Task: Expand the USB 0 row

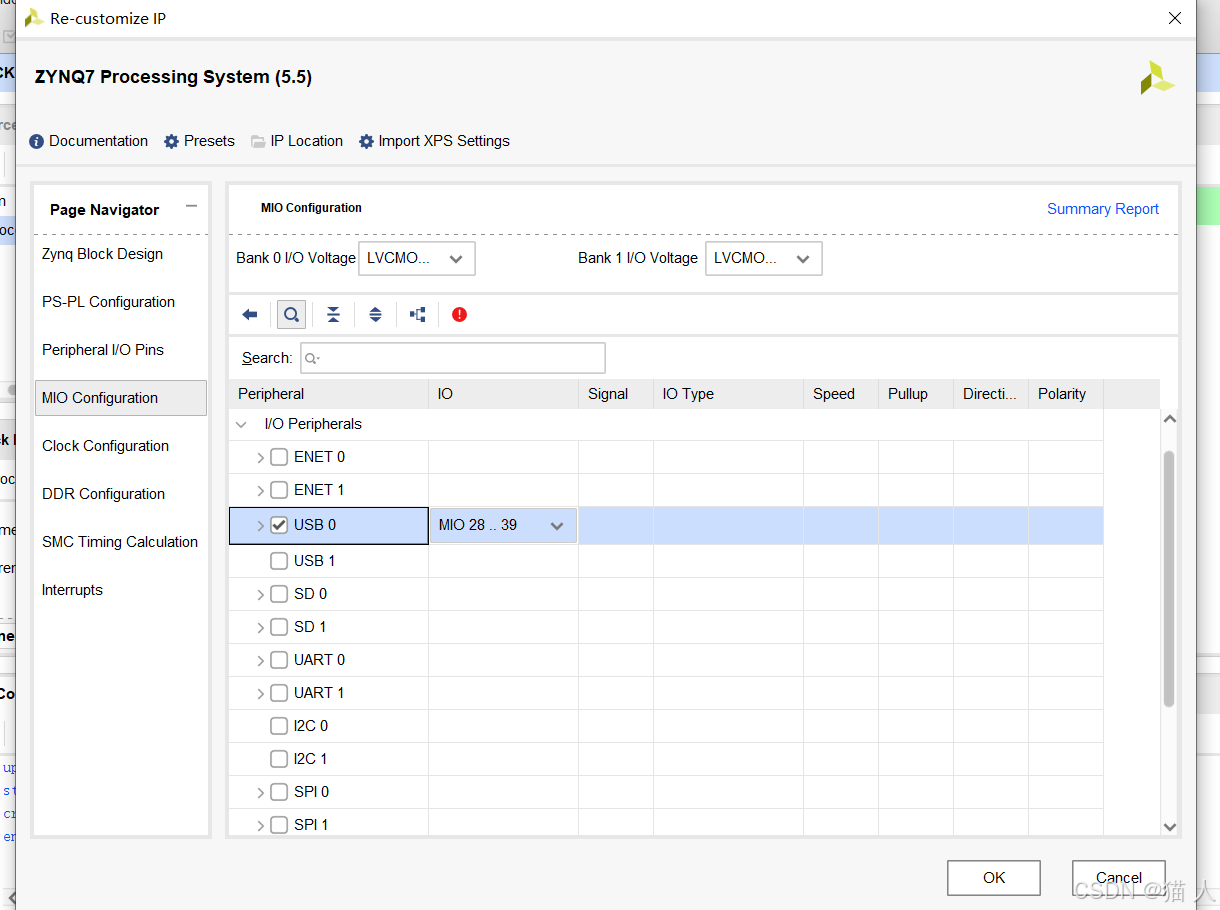Action: 260,526
